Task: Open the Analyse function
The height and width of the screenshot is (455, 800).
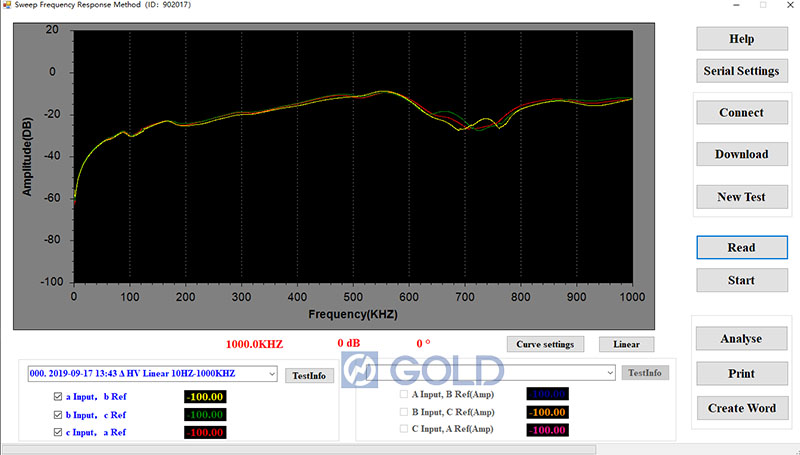Action: click(x=741, y=339)
